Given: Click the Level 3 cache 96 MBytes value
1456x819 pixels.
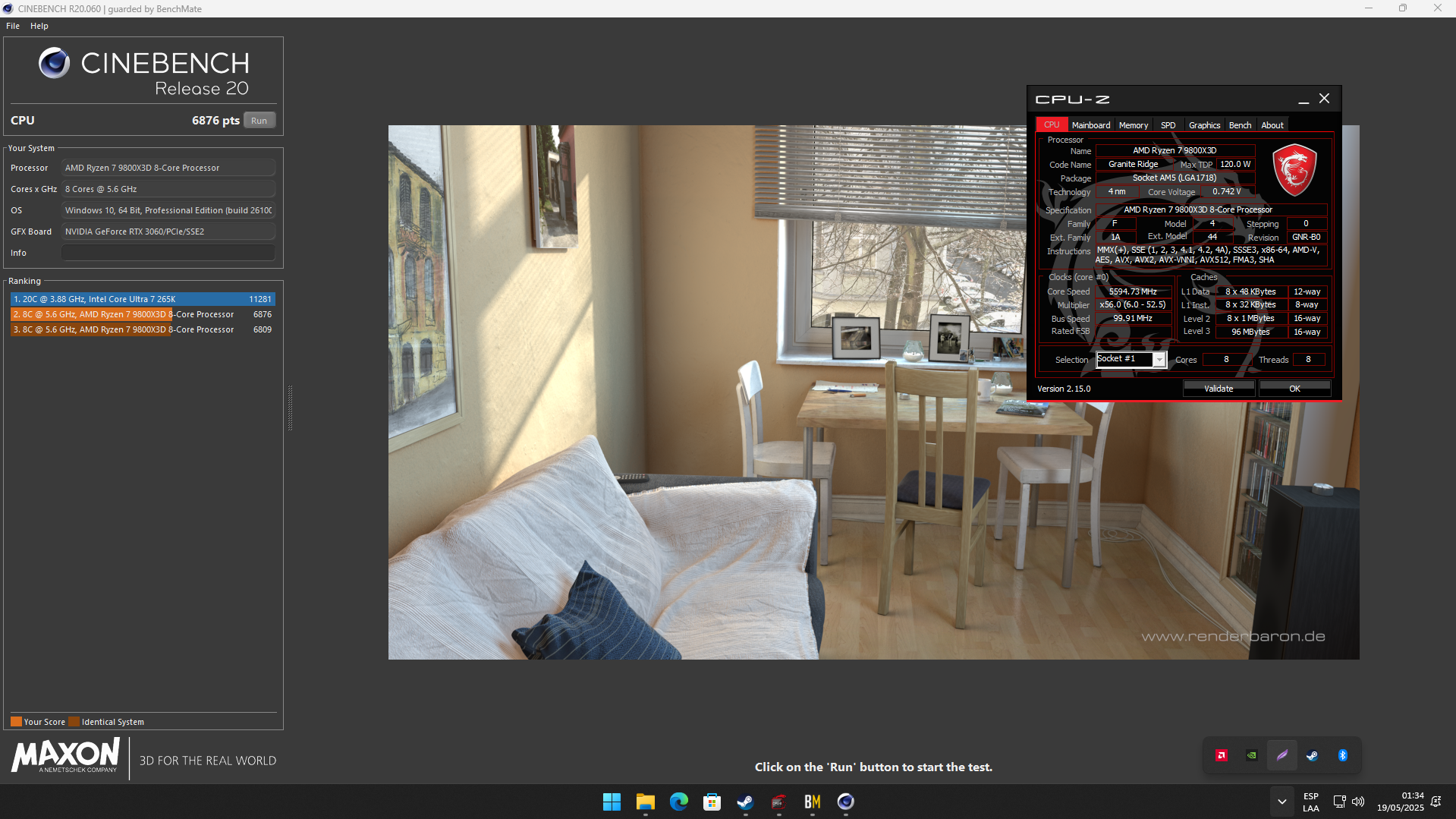Looking at the screenshot, I should (x=1250, y=332).
